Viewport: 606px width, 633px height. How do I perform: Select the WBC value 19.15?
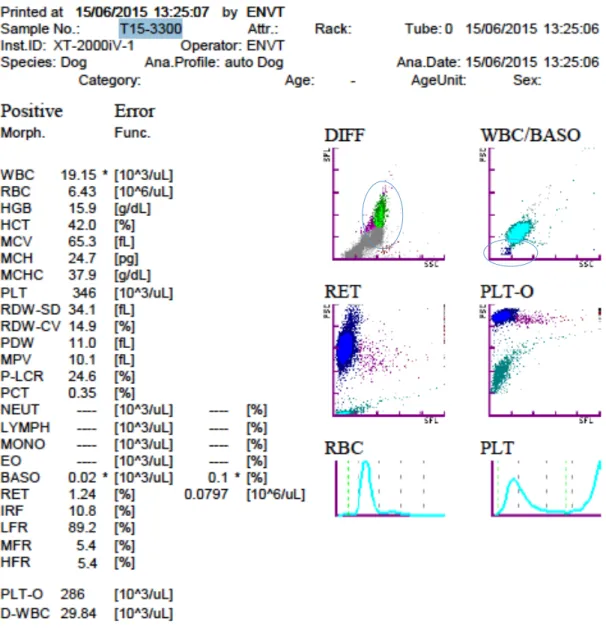tap(79, 175)
